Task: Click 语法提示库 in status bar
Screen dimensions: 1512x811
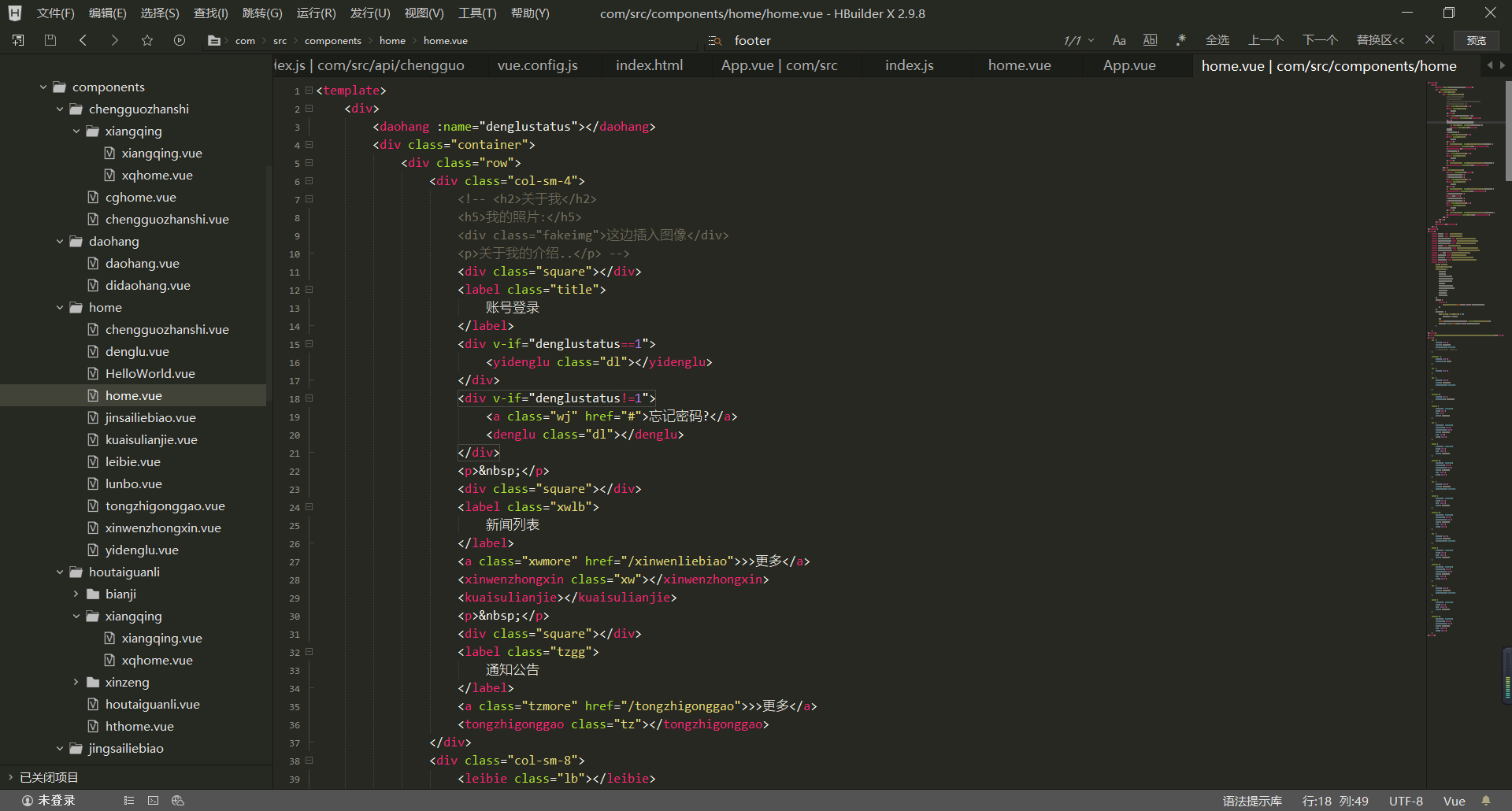Action: tap(1252, 801)
